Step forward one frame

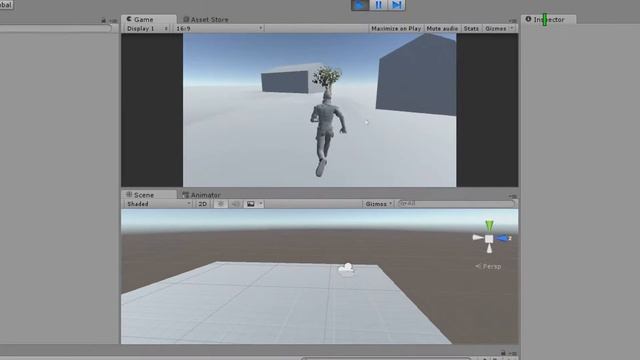pyautogui.click(x=396, y=5)
